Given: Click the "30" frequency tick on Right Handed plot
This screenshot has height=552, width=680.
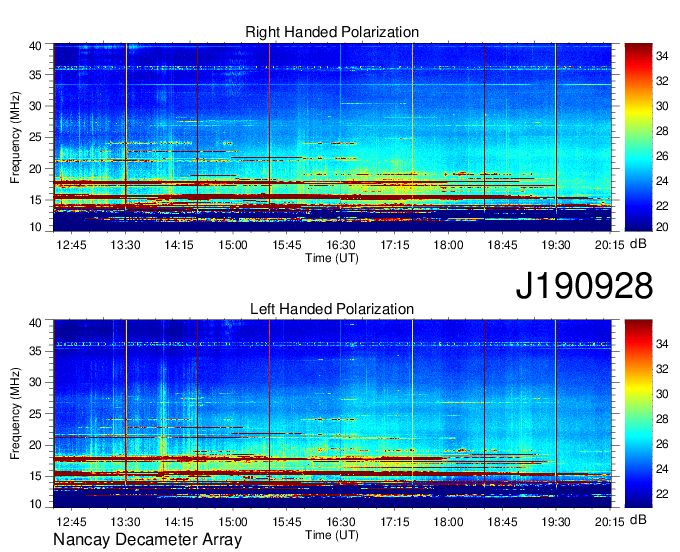Looking at the screenshot, I should tap(36, 106).
